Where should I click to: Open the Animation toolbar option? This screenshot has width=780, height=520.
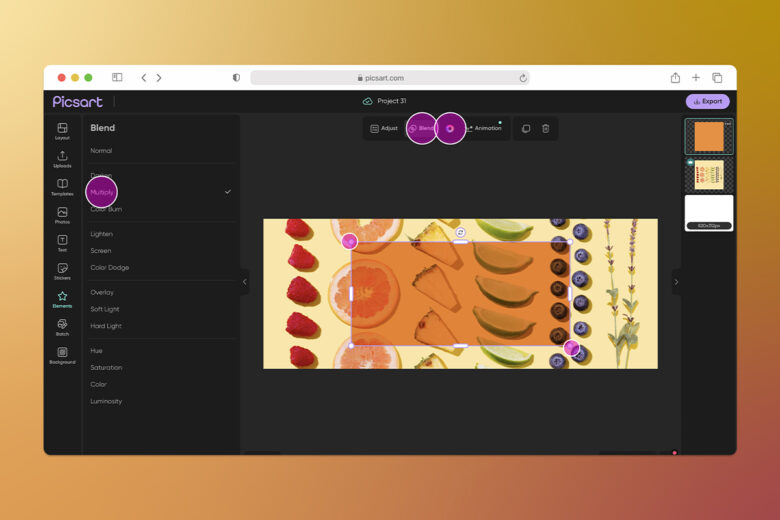[x=484, y=128]
